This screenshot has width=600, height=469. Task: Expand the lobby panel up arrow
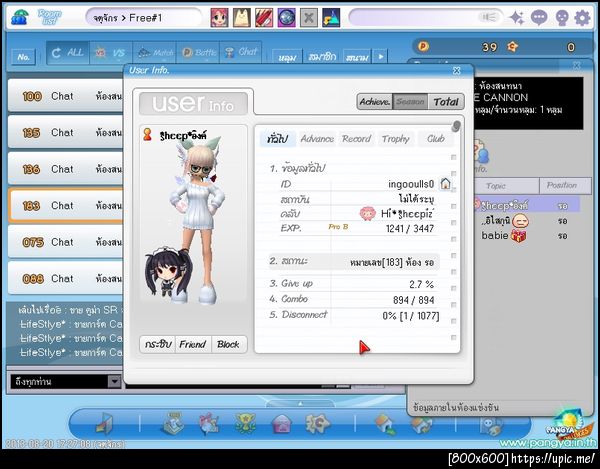click(x=300, y=403)
